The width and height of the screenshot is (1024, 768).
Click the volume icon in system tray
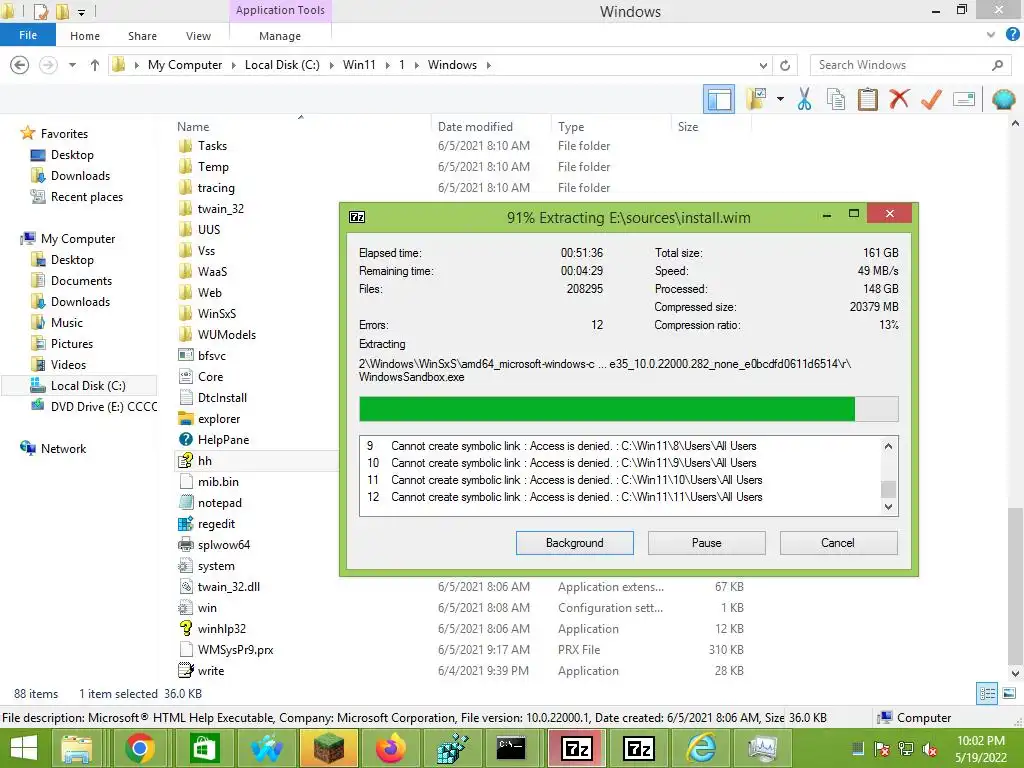[930, 750]
